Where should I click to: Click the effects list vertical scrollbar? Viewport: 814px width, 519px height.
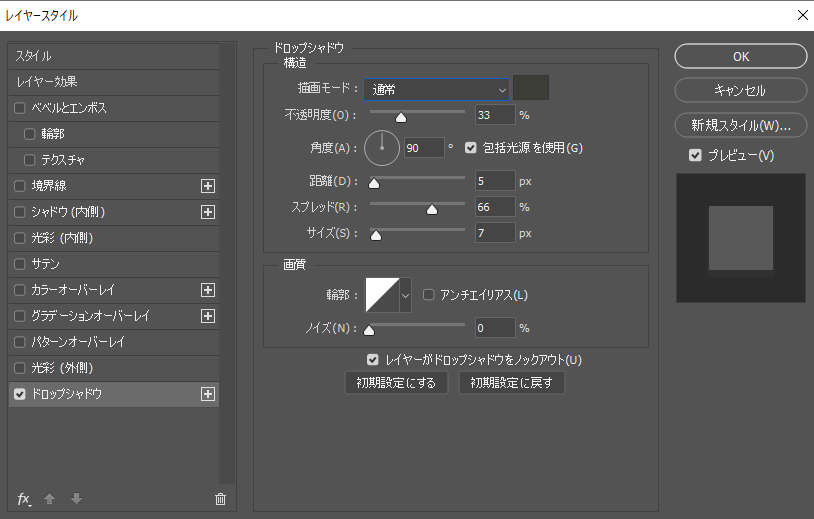coord(227,264)
